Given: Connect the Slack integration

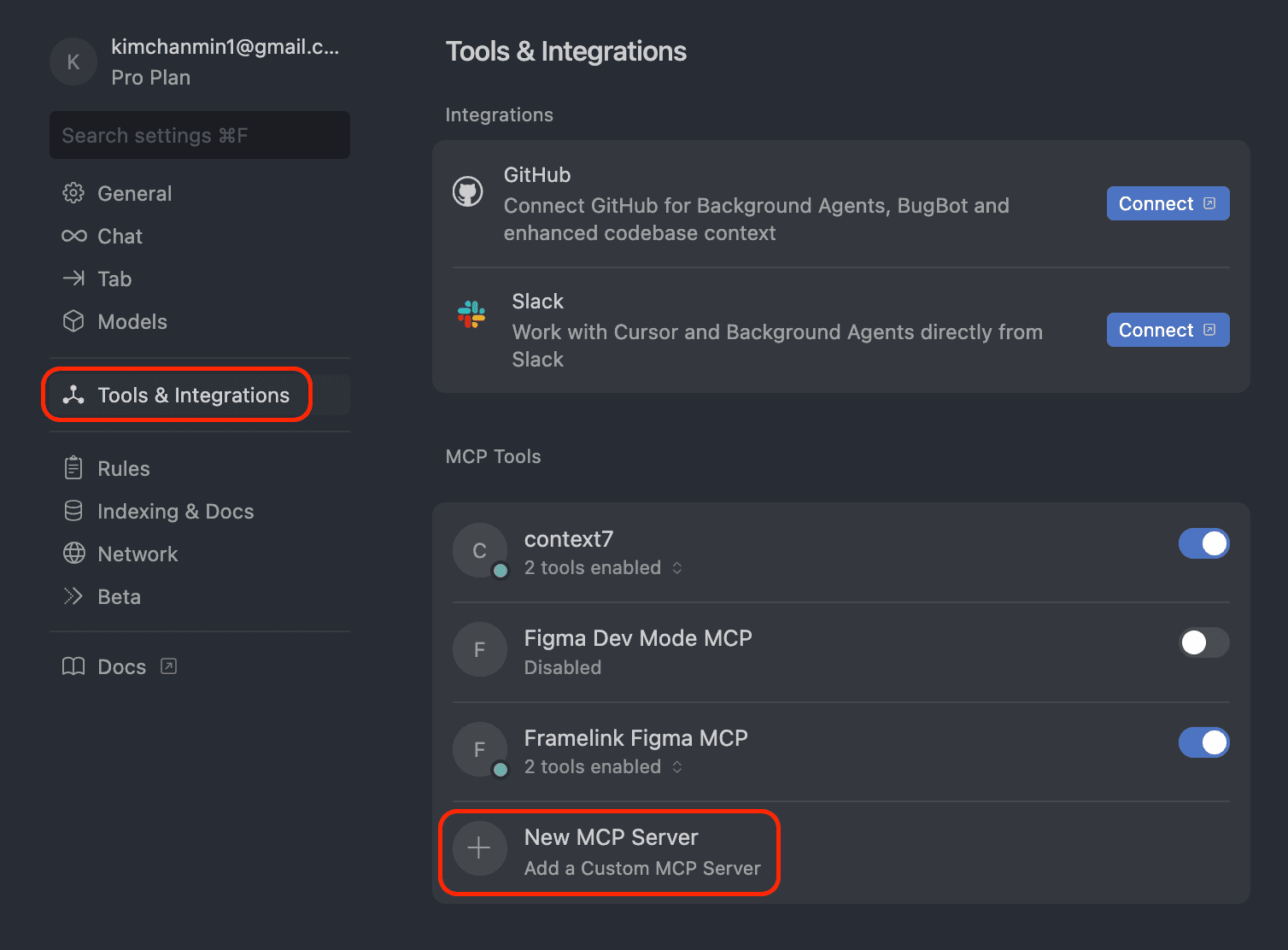Looking at the screenshot, I should [x=1168, y=330].
